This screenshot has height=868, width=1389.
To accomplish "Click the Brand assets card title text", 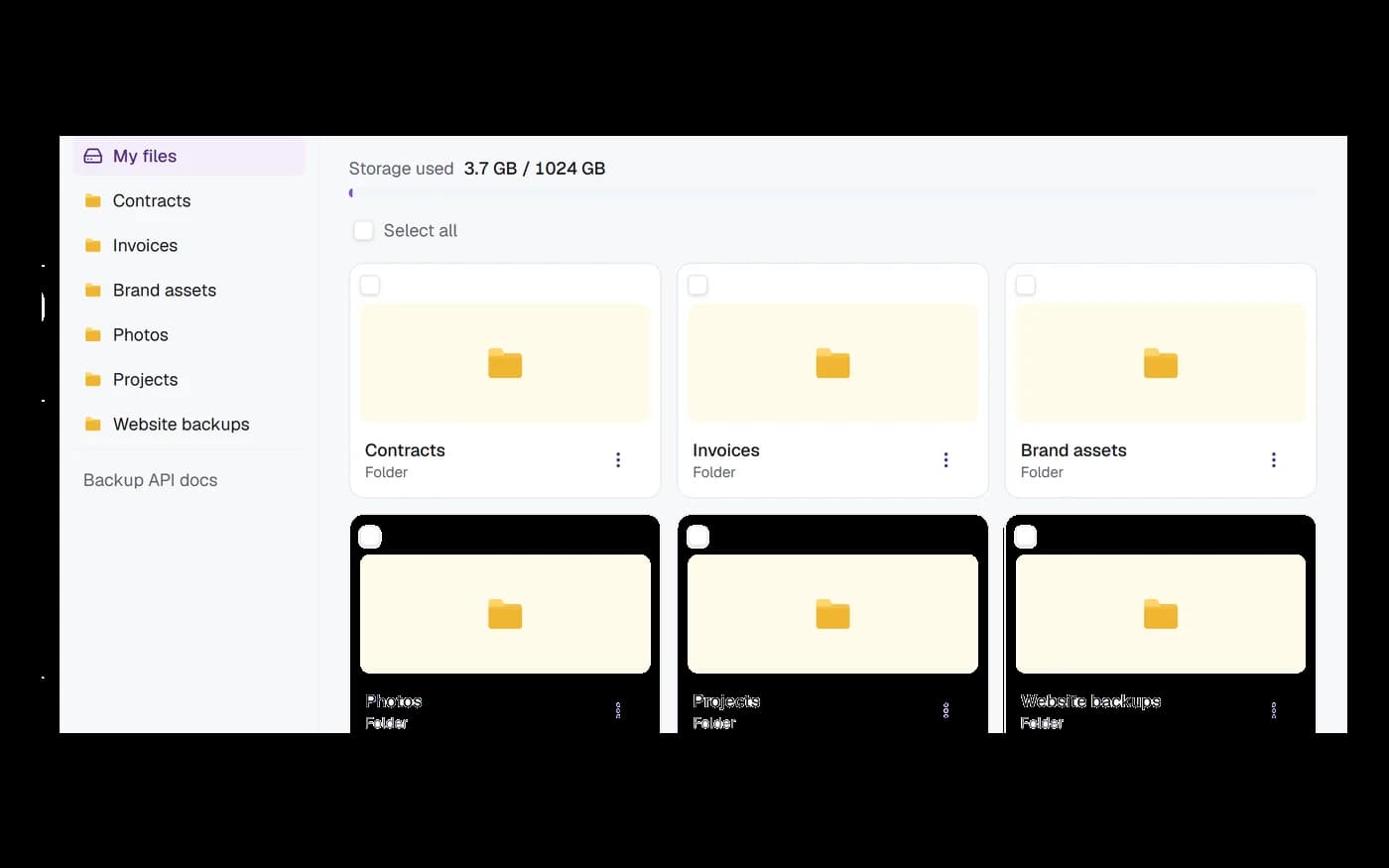I will point(1073,450).
